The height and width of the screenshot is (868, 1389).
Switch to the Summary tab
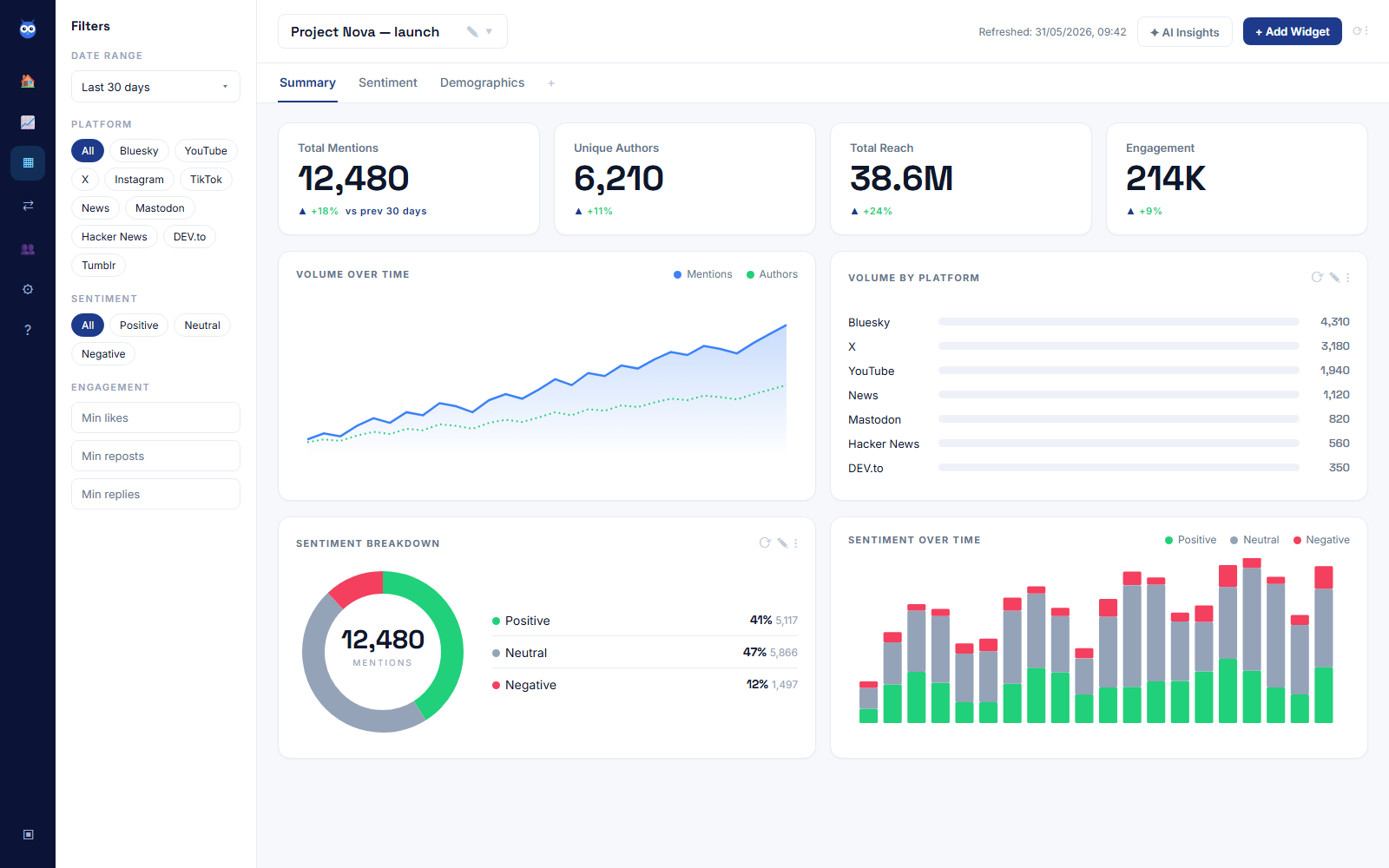307,83
